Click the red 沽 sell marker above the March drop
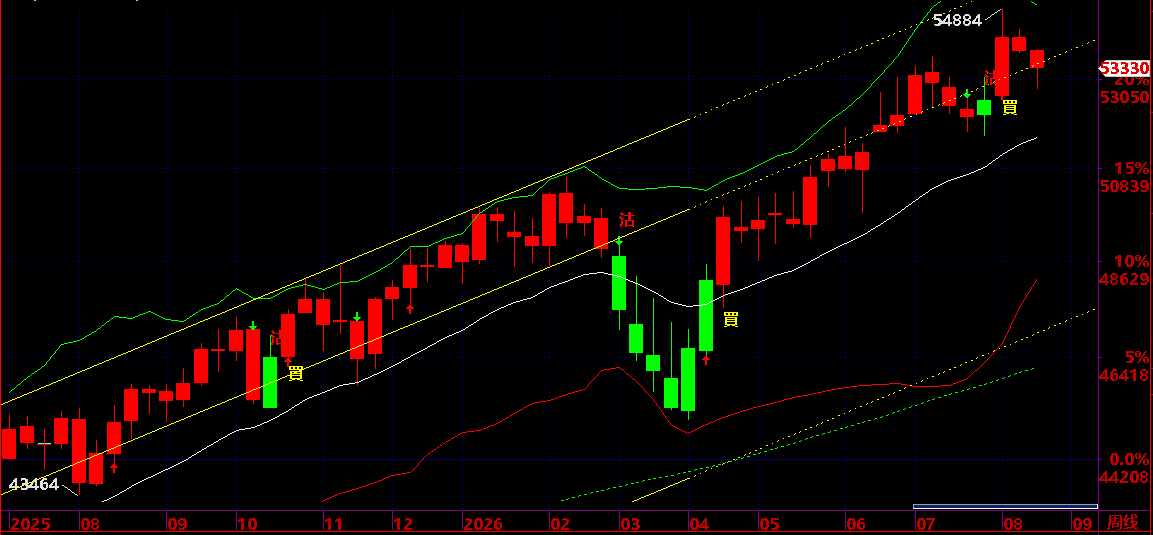This screenshot has width=1153, height=535. click(627, 219)
